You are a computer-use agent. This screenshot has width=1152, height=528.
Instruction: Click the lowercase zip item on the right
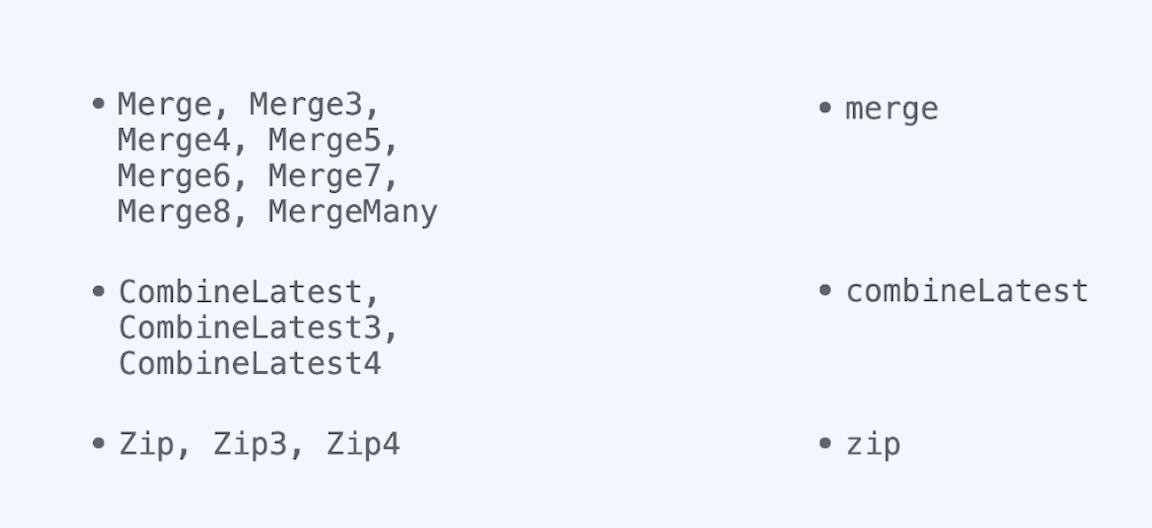tap(873, 445)
